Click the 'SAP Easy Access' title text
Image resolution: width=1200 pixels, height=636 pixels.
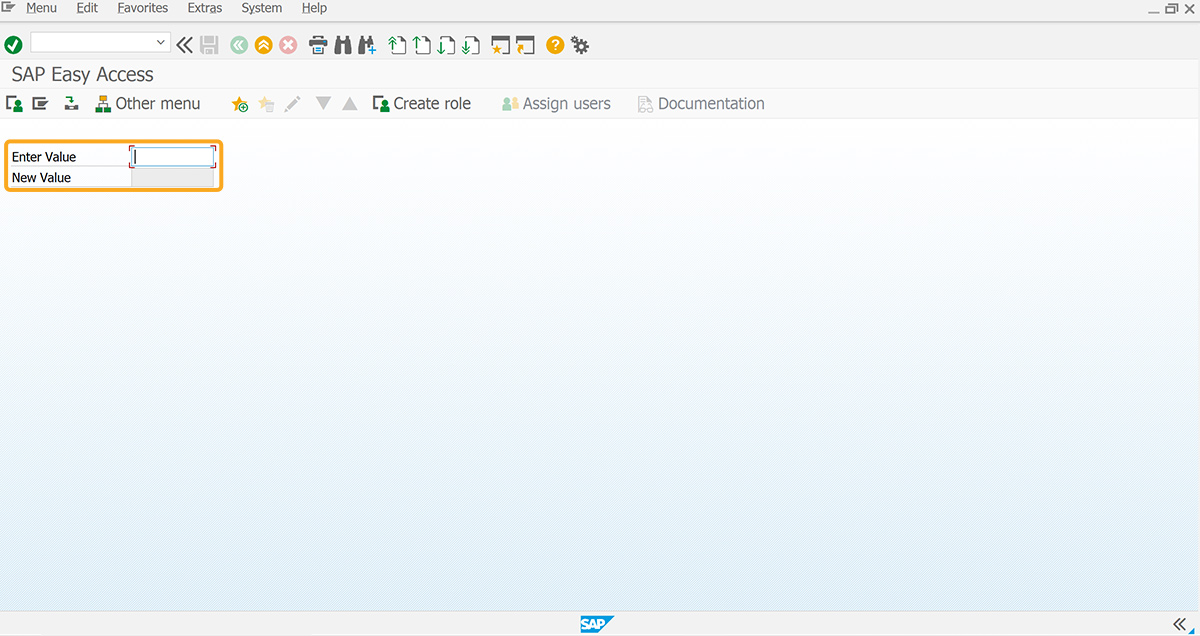tap(83, 75)
